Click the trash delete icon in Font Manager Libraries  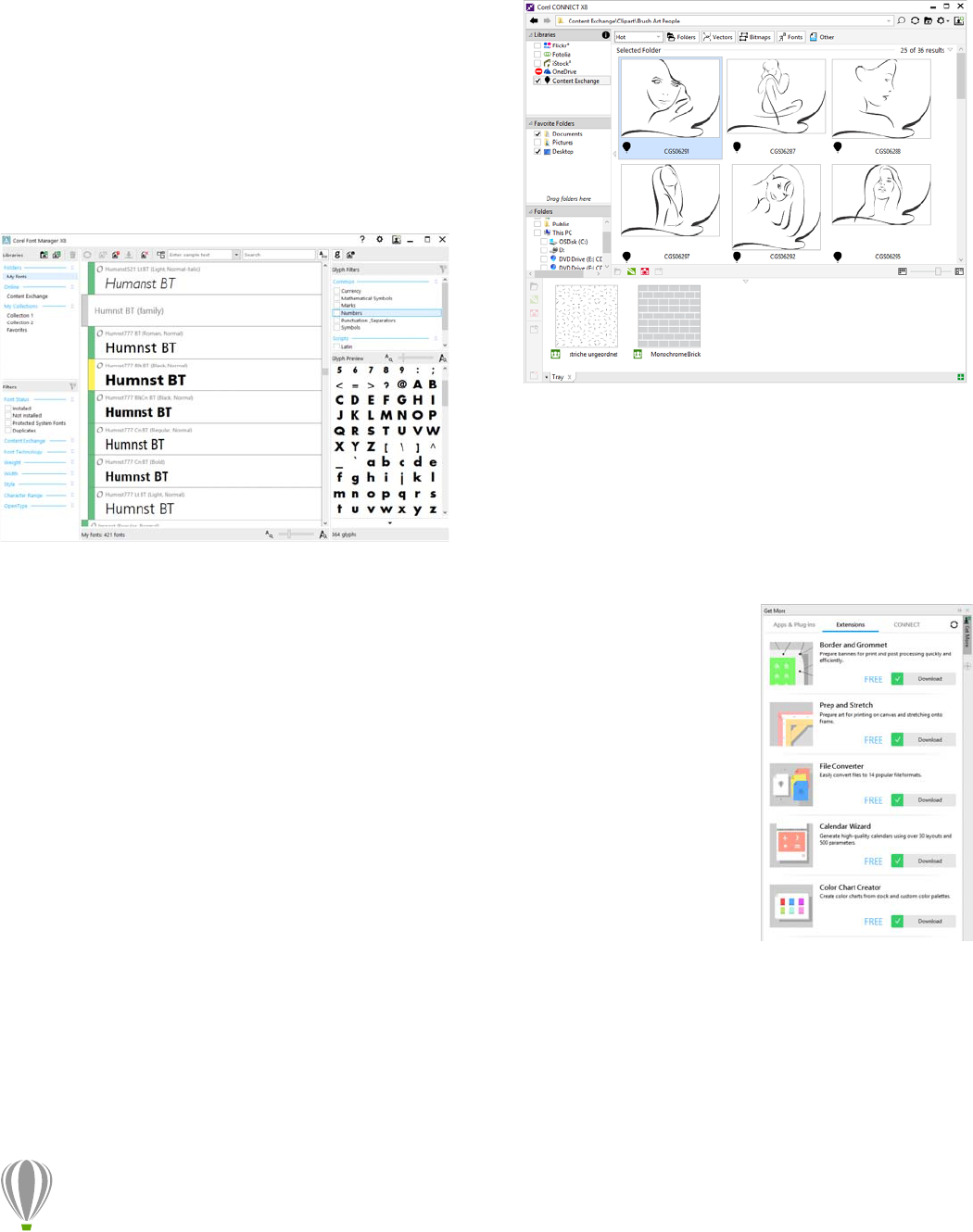pyautogui.click(x=72, y=255)
